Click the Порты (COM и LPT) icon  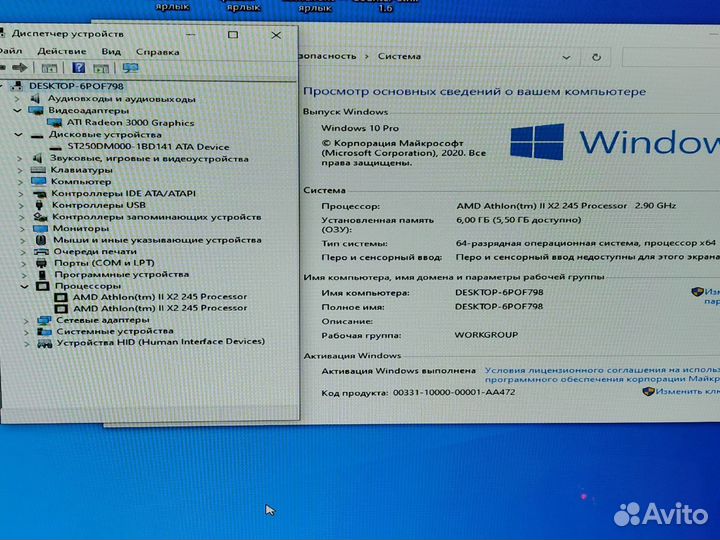[41, 263]
